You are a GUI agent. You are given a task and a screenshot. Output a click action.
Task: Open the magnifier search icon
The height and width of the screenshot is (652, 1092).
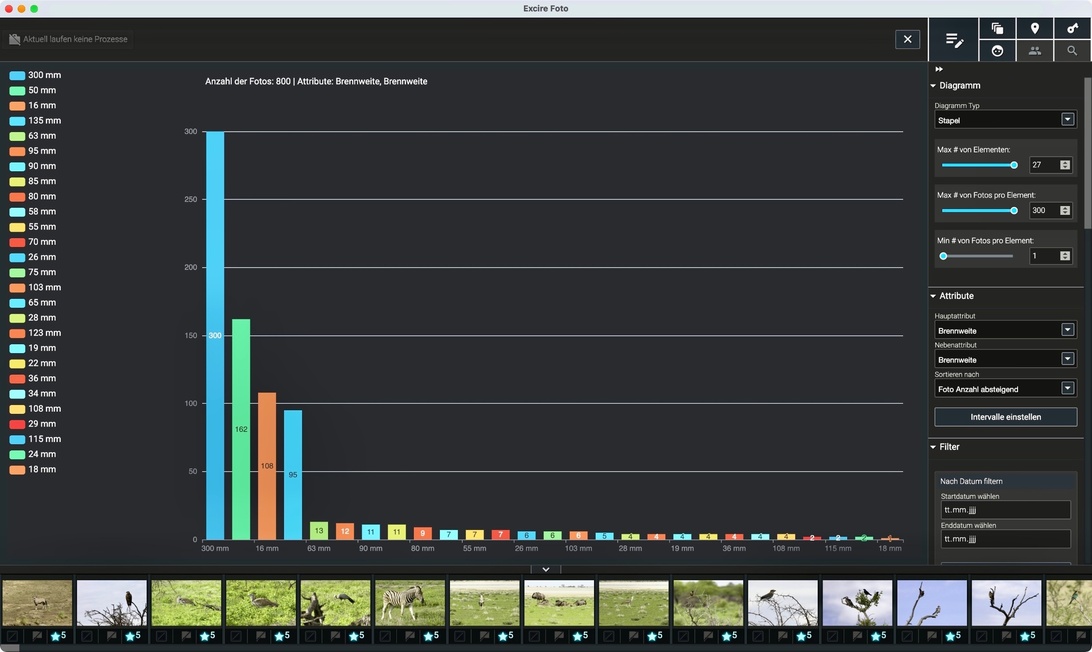tap(1072, 51)
